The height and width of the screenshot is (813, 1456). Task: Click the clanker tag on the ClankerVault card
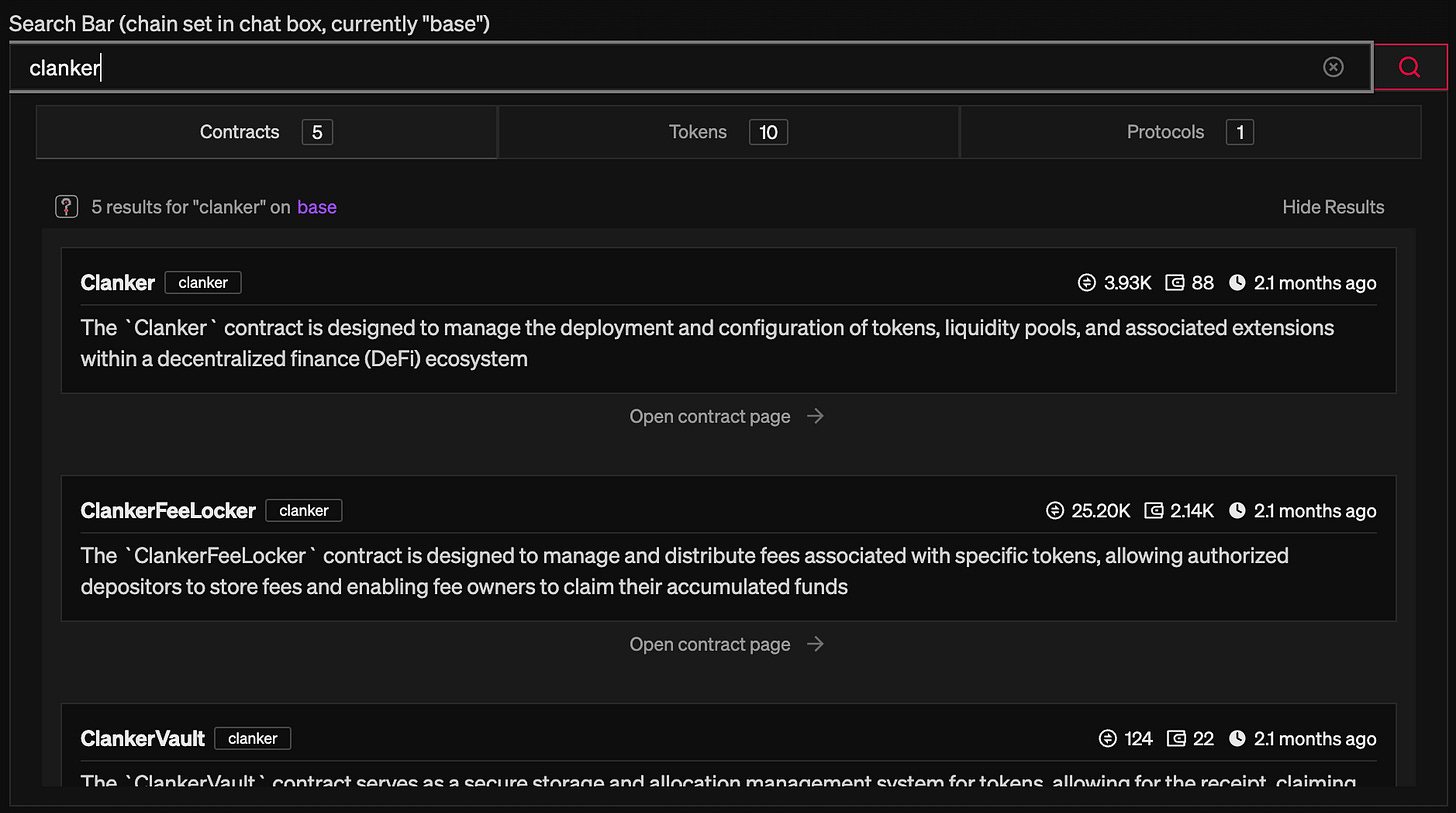[253, 739]
